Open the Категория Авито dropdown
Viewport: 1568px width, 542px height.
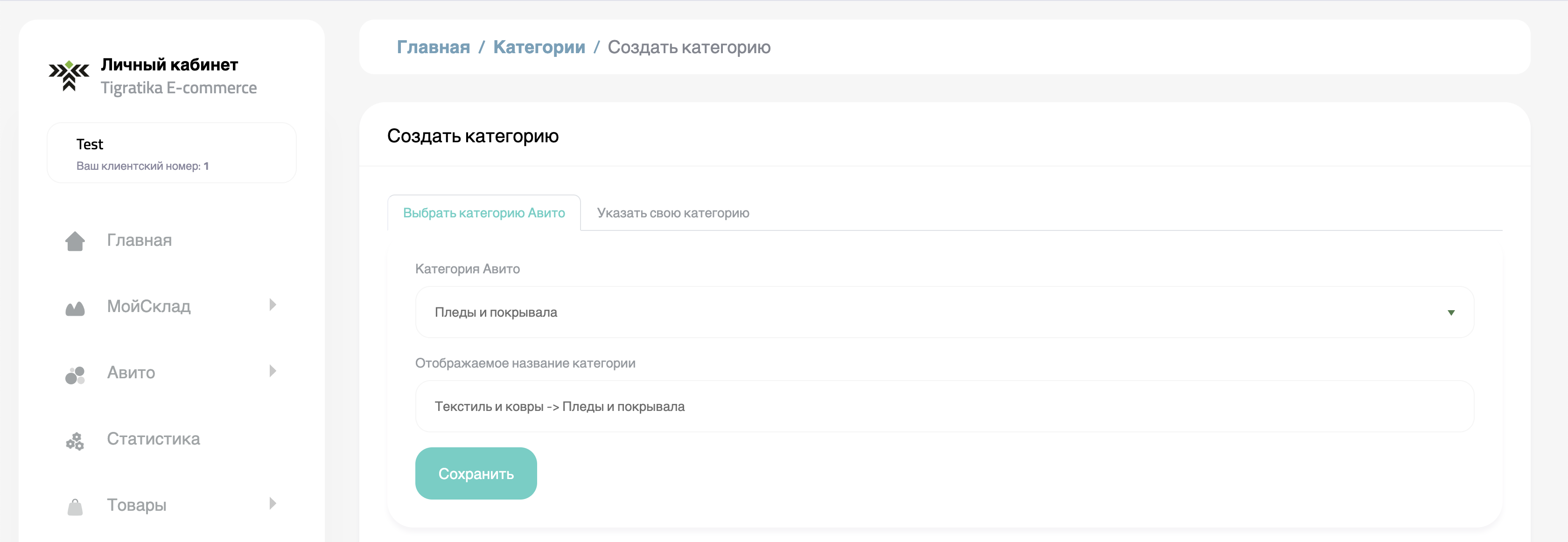[x=944, y=312]
